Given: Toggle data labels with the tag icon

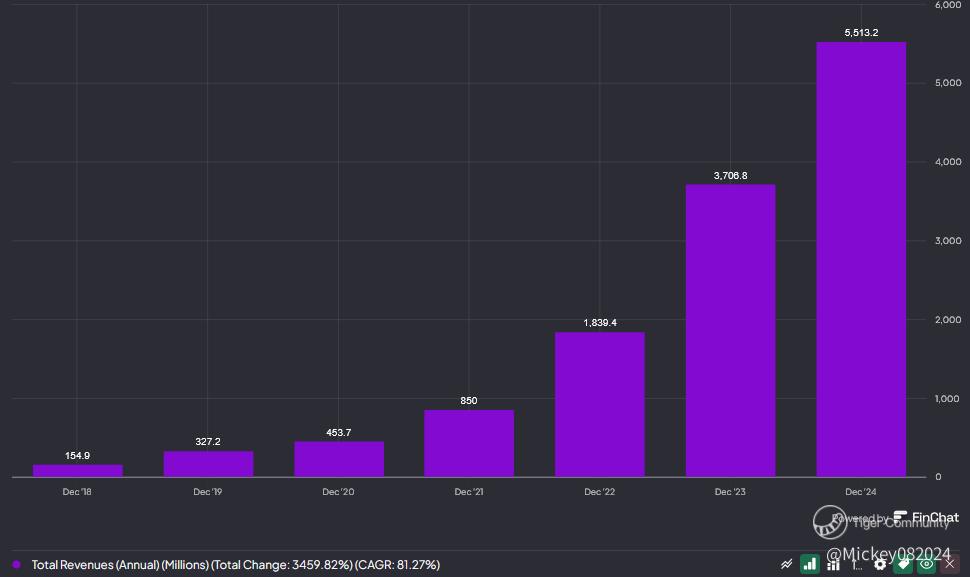Looking at the screenshot, I should [903, 564].
